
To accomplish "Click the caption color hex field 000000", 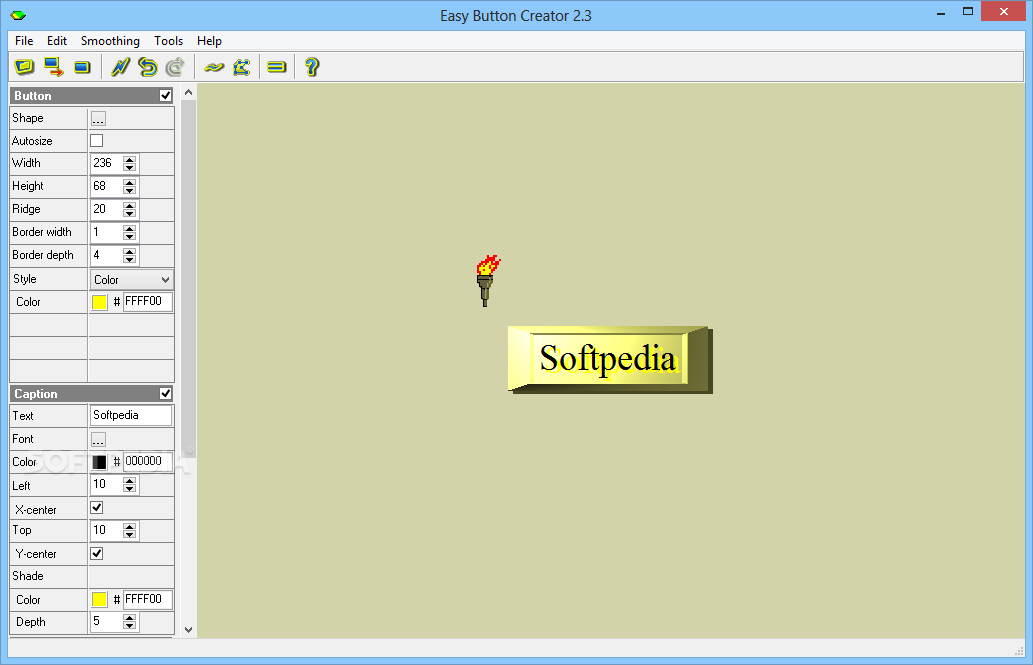I will (x=148, y=461).
